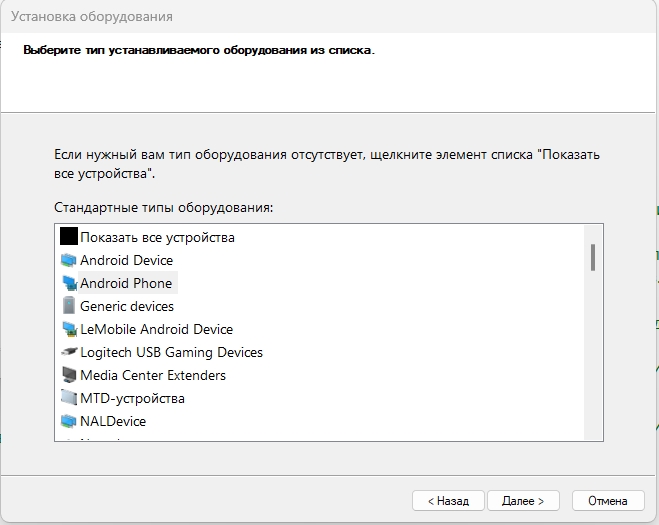Click the NALDevice icon
The image size is (659, 525).
click(x=69, y=421)
